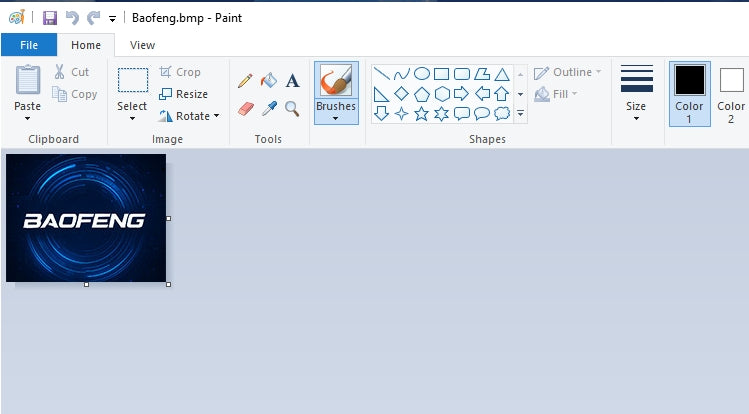The width and height of the screenshot is (749, 414).
Task: Switch to the View tab
Action: pyautogui.click(x=142, y=45)
